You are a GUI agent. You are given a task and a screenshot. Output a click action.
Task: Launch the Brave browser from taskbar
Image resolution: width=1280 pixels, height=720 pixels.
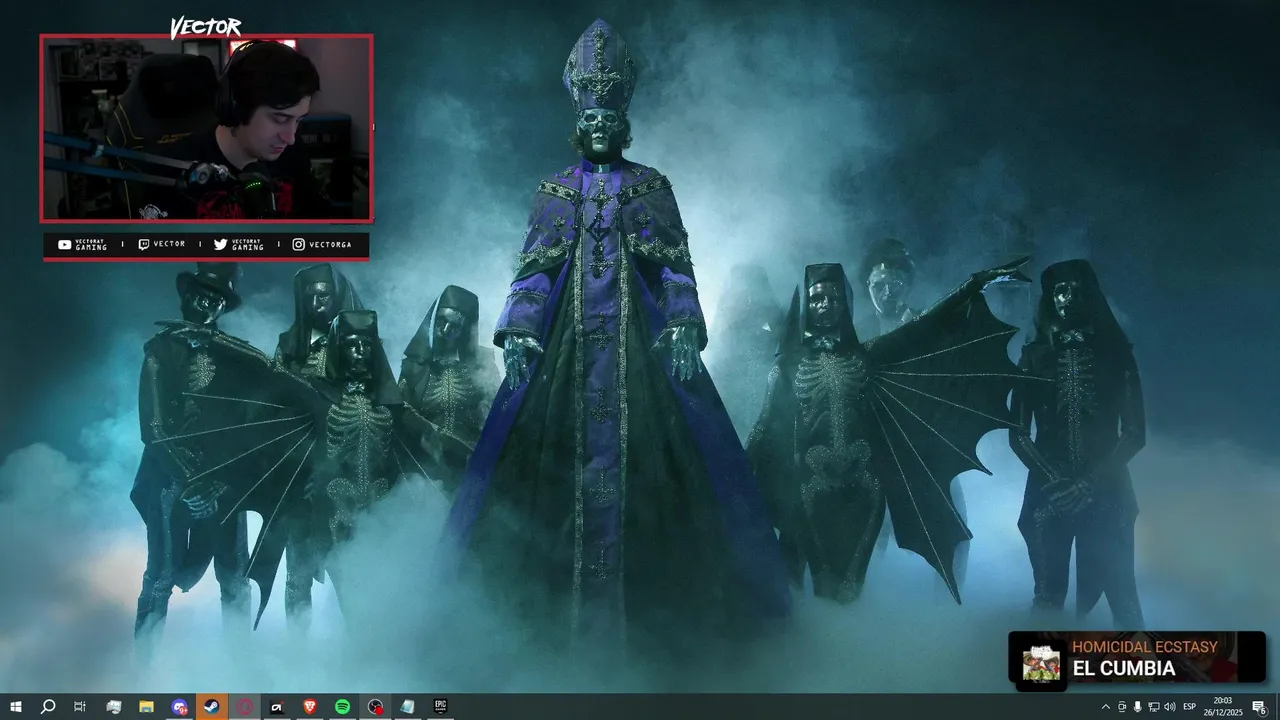pyautogui.click(x=309, y=707)
